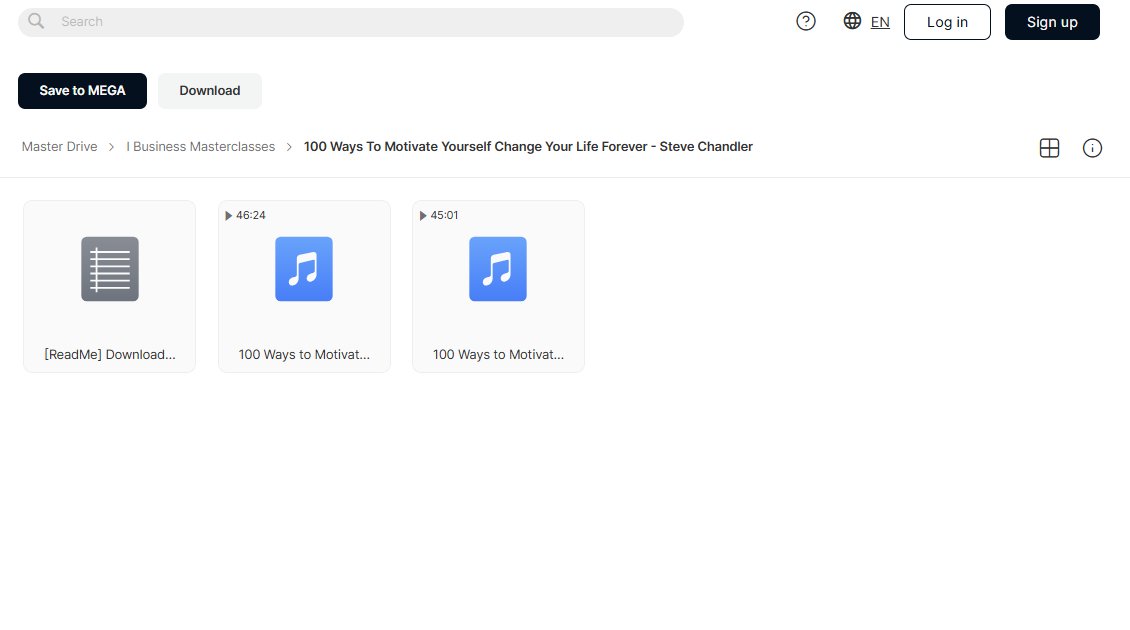Open the folder info icon
The width and height of the screenshot is (1130, 630).
[1092, 148]
